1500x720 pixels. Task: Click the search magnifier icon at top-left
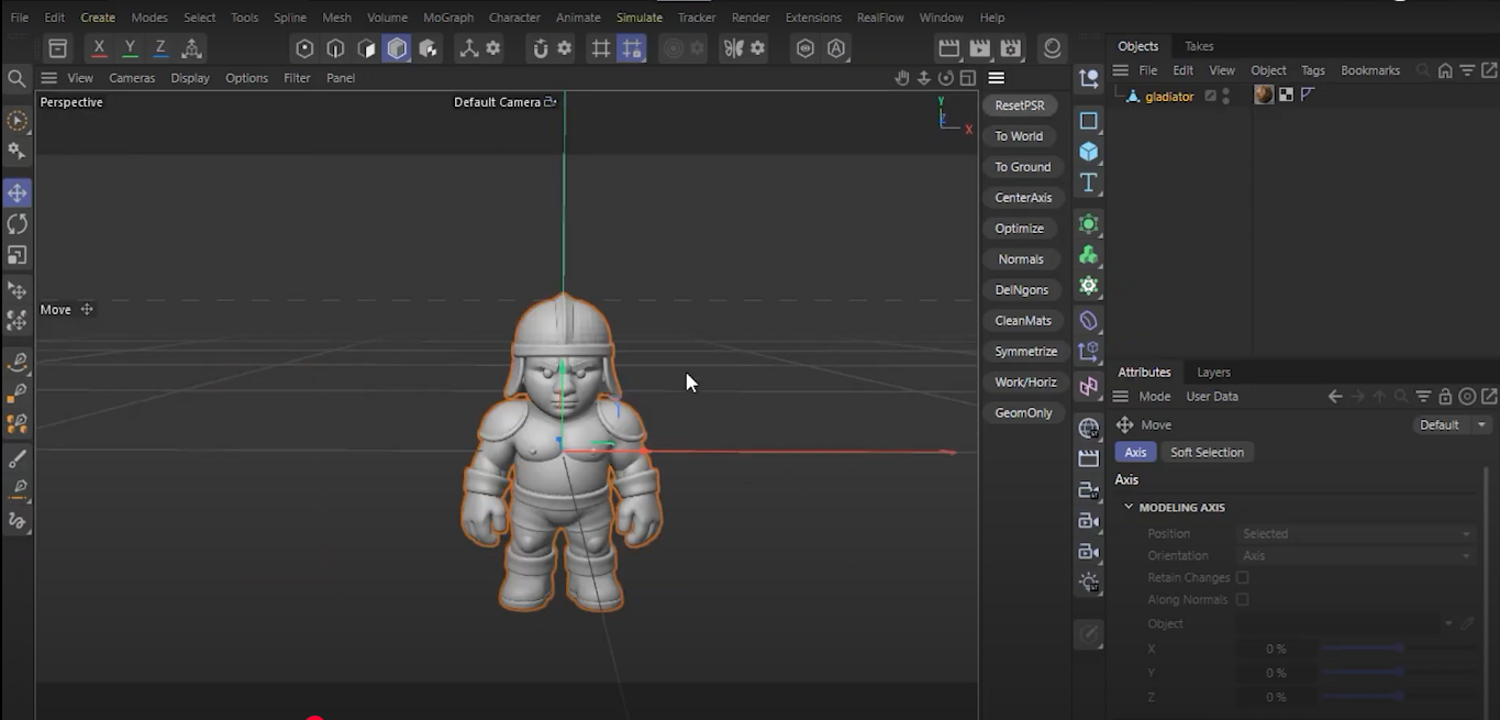[x=16, y=78]
